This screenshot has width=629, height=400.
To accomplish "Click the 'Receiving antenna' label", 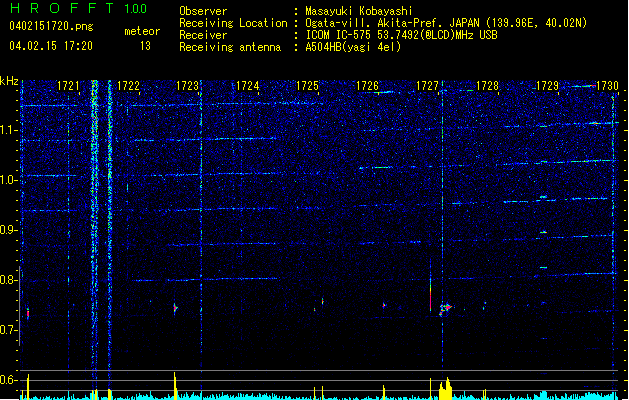I will 230,47.
